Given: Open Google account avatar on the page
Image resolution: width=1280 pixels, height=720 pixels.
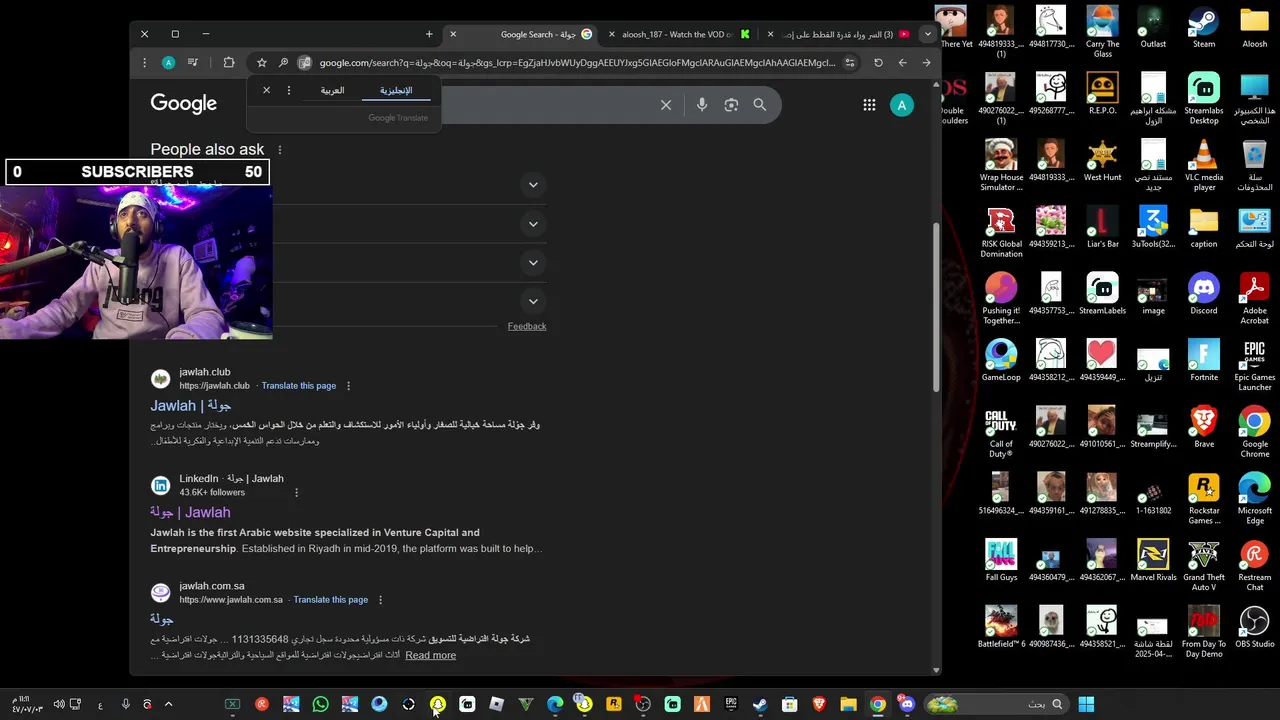Looking at the screenshot, I should point(902,105).
